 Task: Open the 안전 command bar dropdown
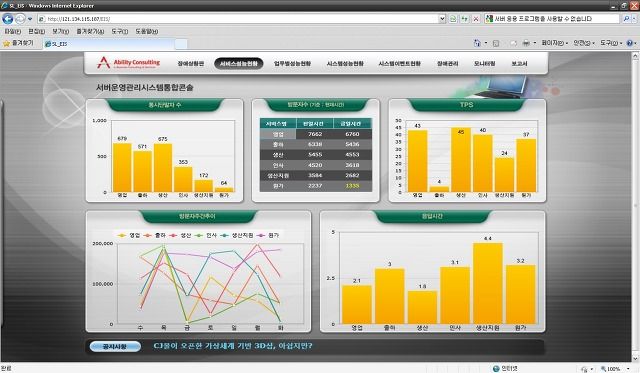tap(584, 43)
